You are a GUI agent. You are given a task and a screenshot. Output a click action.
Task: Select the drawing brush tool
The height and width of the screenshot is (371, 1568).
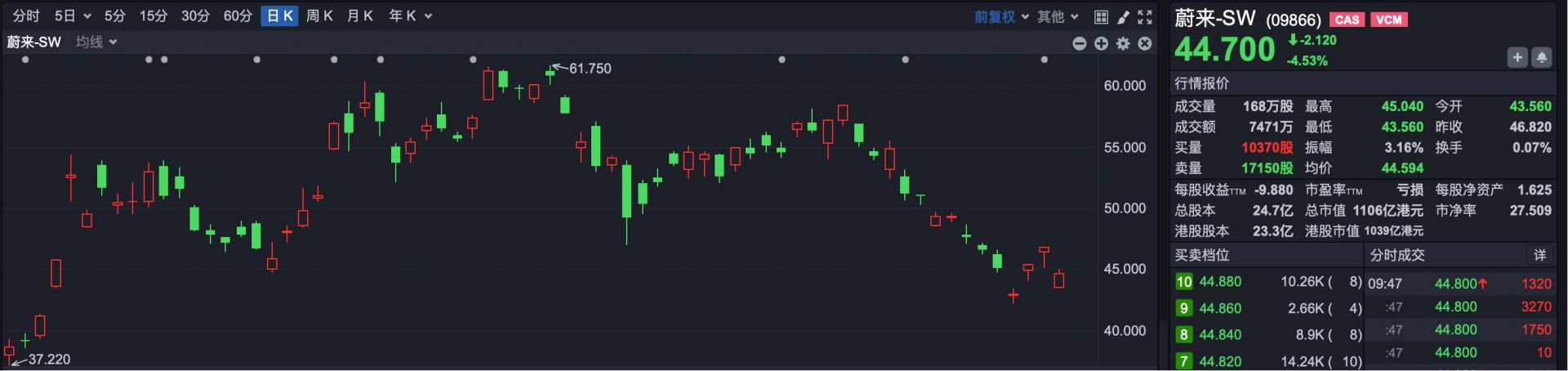point(1123,16)
